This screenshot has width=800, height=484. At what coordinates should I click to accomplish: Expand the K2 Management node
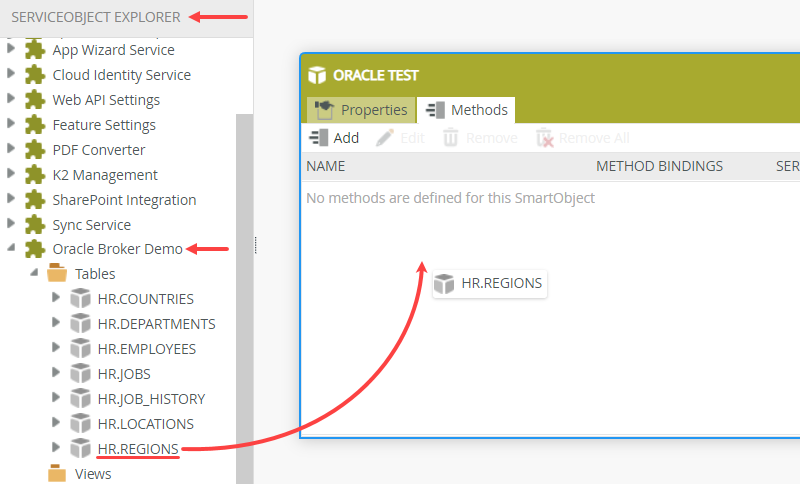click(x=11, y=173)
